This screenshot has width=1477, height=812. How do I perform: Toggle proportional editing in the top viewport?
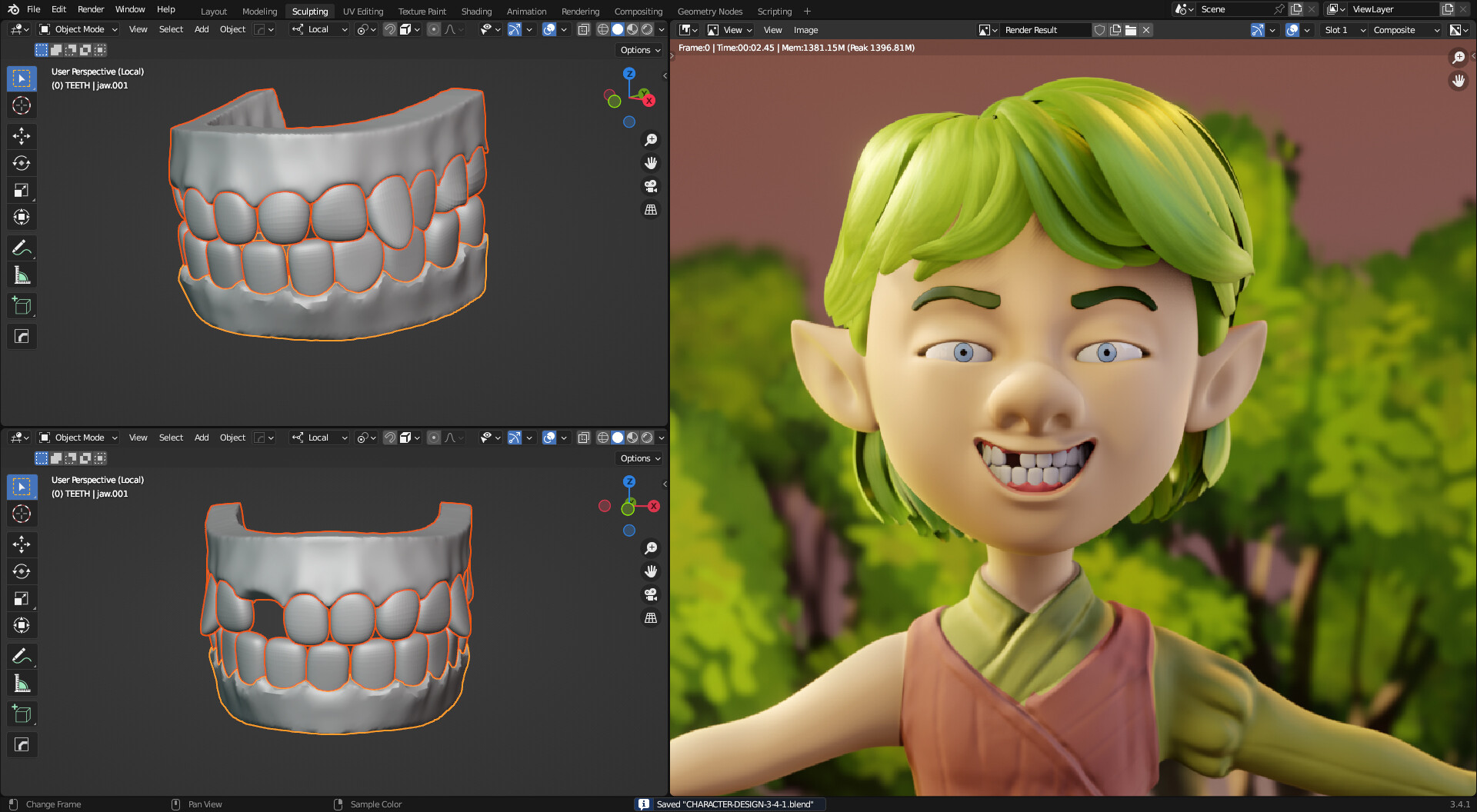click(433, 28)
